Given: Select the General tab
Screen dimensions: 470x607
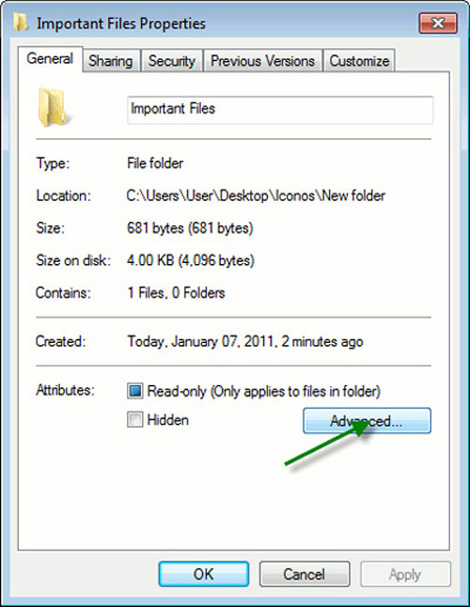Looking at the screenshot, I should point(50,59).
